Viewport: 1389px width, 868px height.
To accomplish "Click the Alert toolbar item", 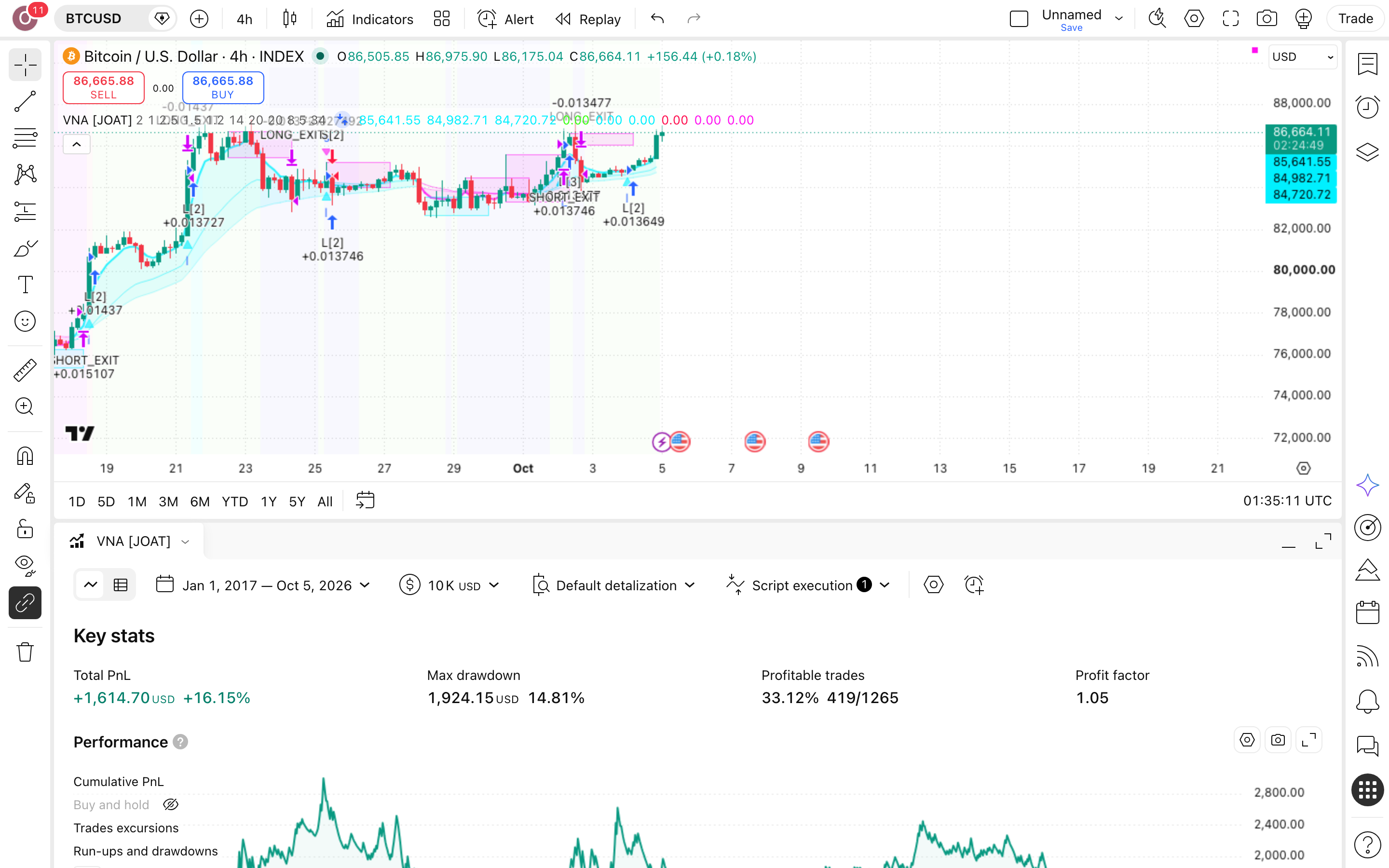I will 505,19.
